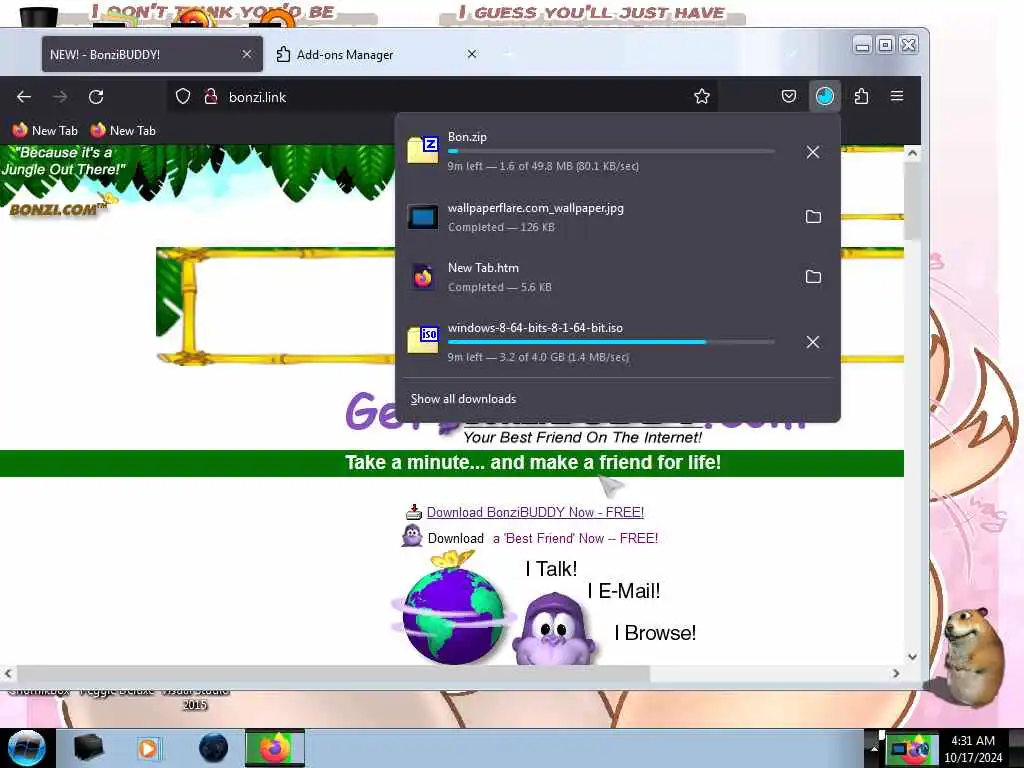This screenshot has height=768, width=1024.
Task: Open the tracking protection shield icon
Action: pos(183,97)
